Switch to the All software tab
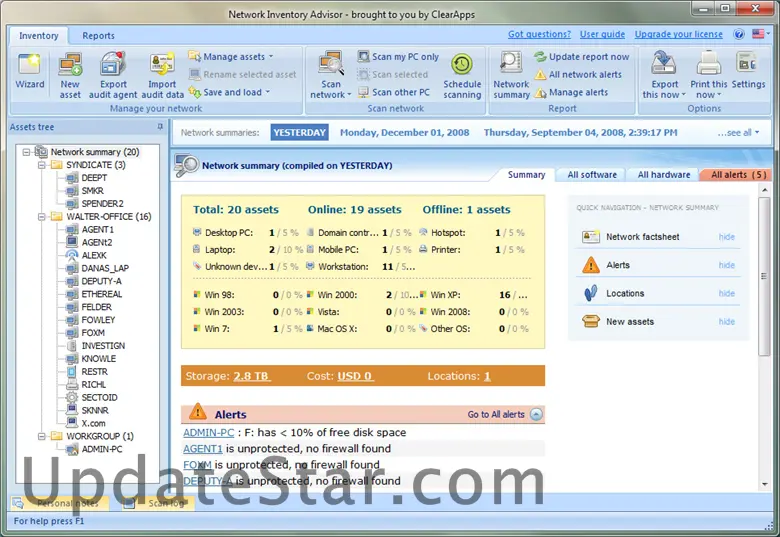Screen dimensions: 780x537 click(592, 175)
